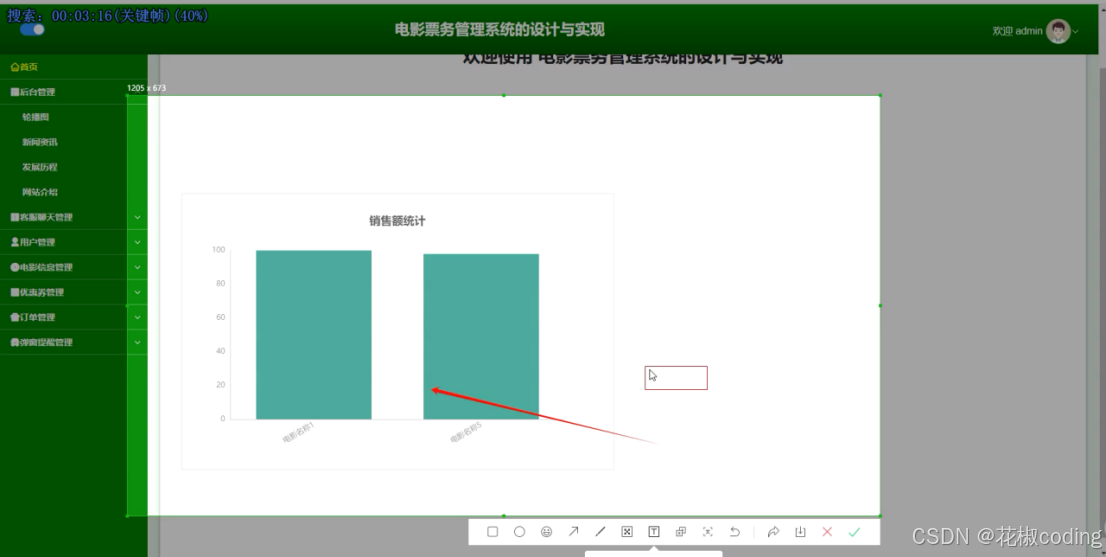Open the dropdown arrow beside the admin avatar
Screen dimensions: 1106x557
pyautogui.click(x=1076, y=32)
